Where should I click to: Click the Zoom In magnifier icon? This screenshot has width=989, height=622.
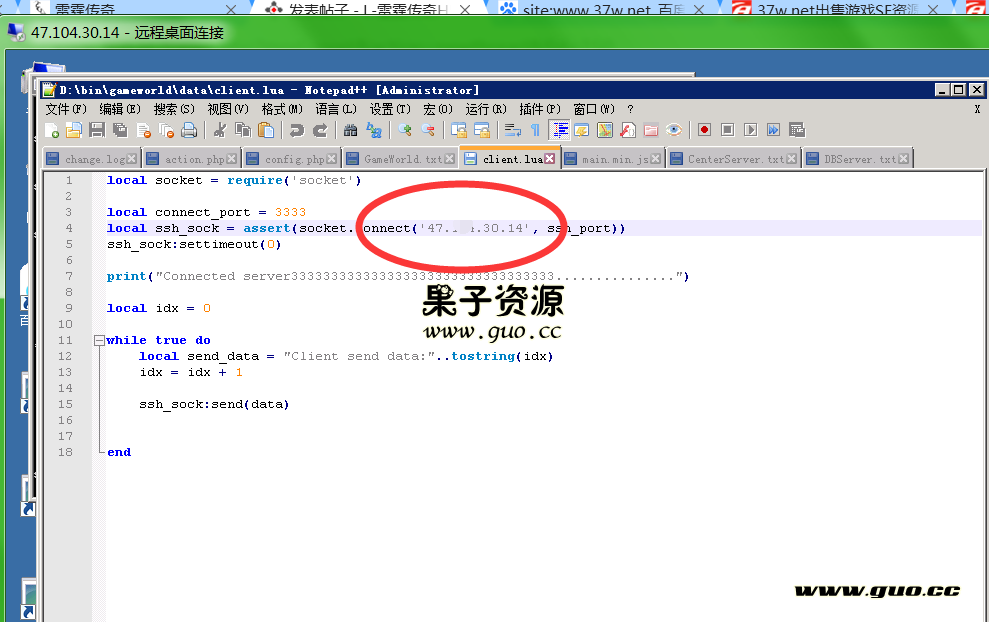[405, 130]
